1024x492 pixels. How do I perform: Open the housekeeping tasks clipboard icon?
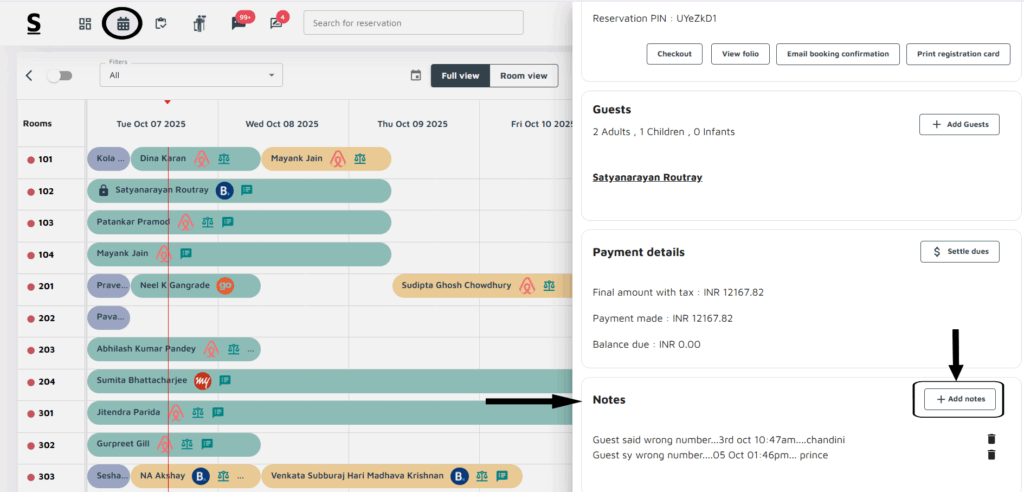click(x=160, y=23)
